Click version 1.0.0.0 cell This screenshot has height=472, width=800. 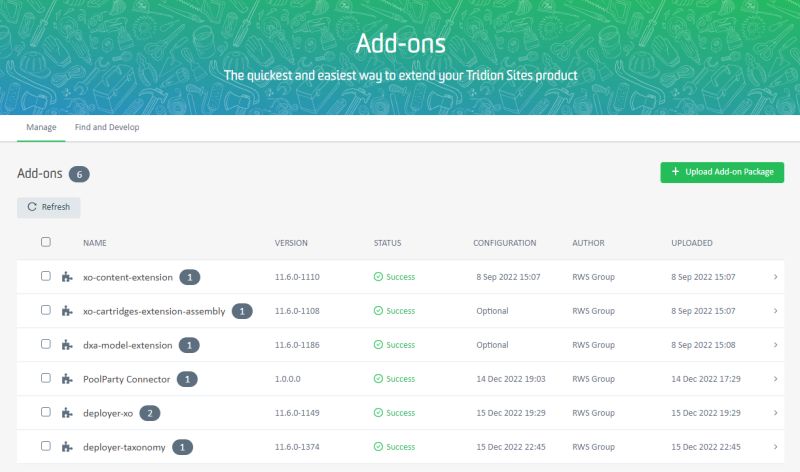click(x=288, y=379)
